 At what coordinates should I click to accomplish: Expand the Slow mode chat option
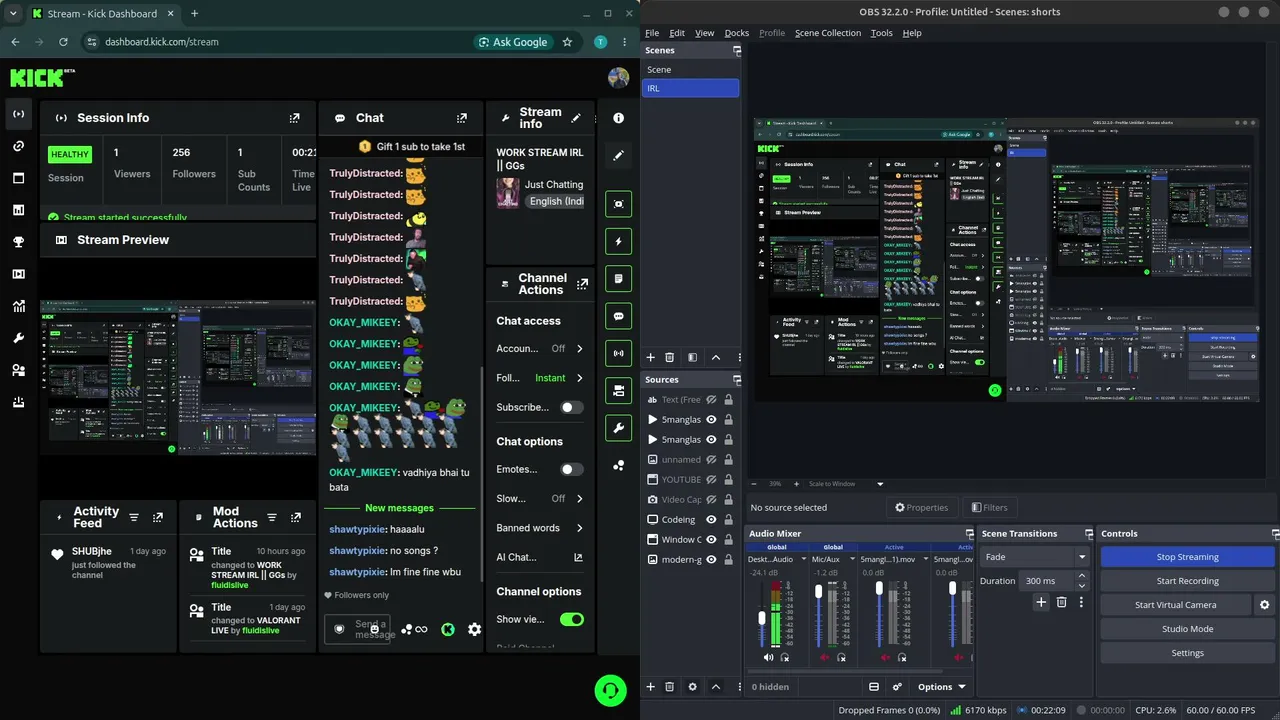click(x=579, y=499)
